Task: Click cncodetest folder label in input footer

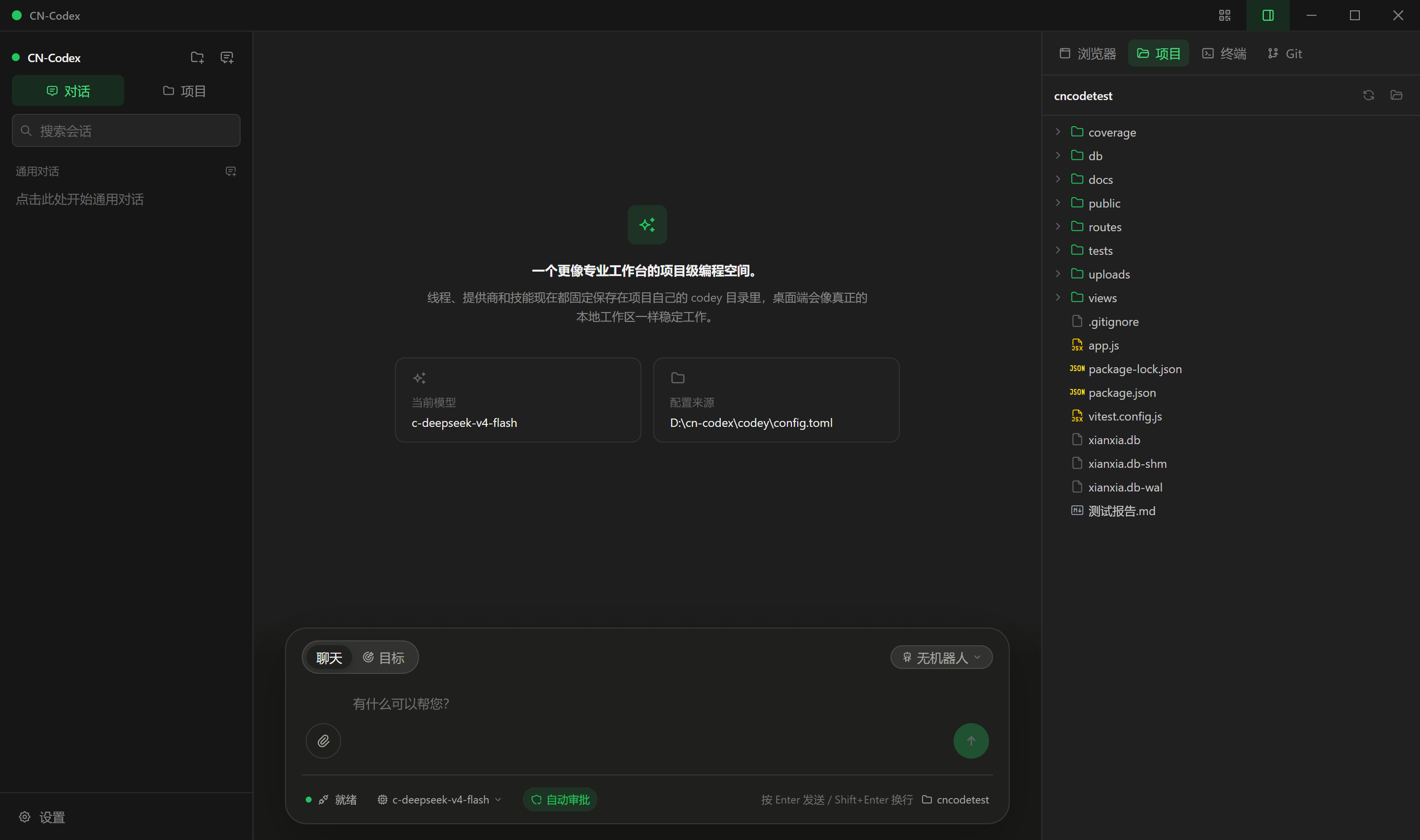Action: (x=955, y=799)
